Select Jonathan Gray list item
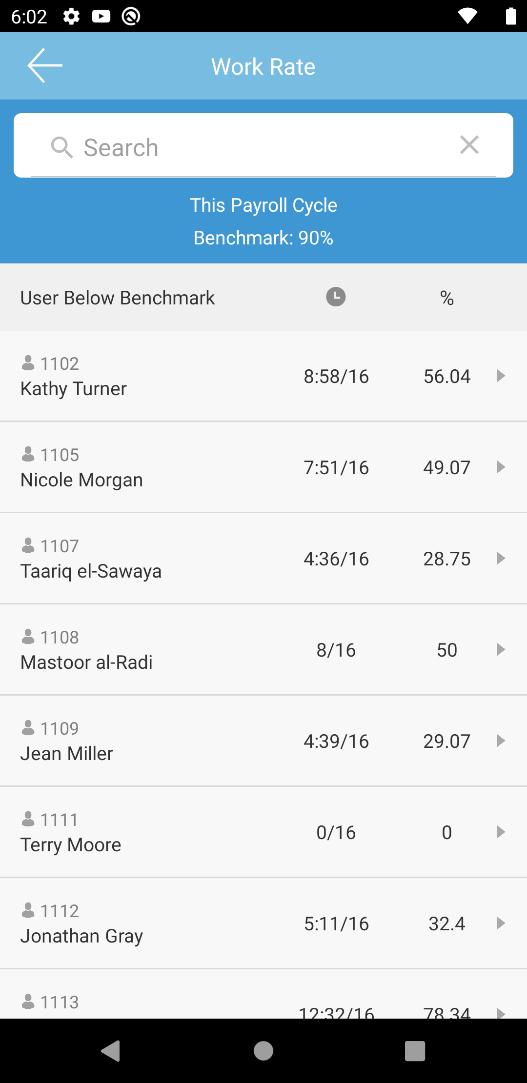Viewport: 527px width, 1083px height. click(263, 923)
